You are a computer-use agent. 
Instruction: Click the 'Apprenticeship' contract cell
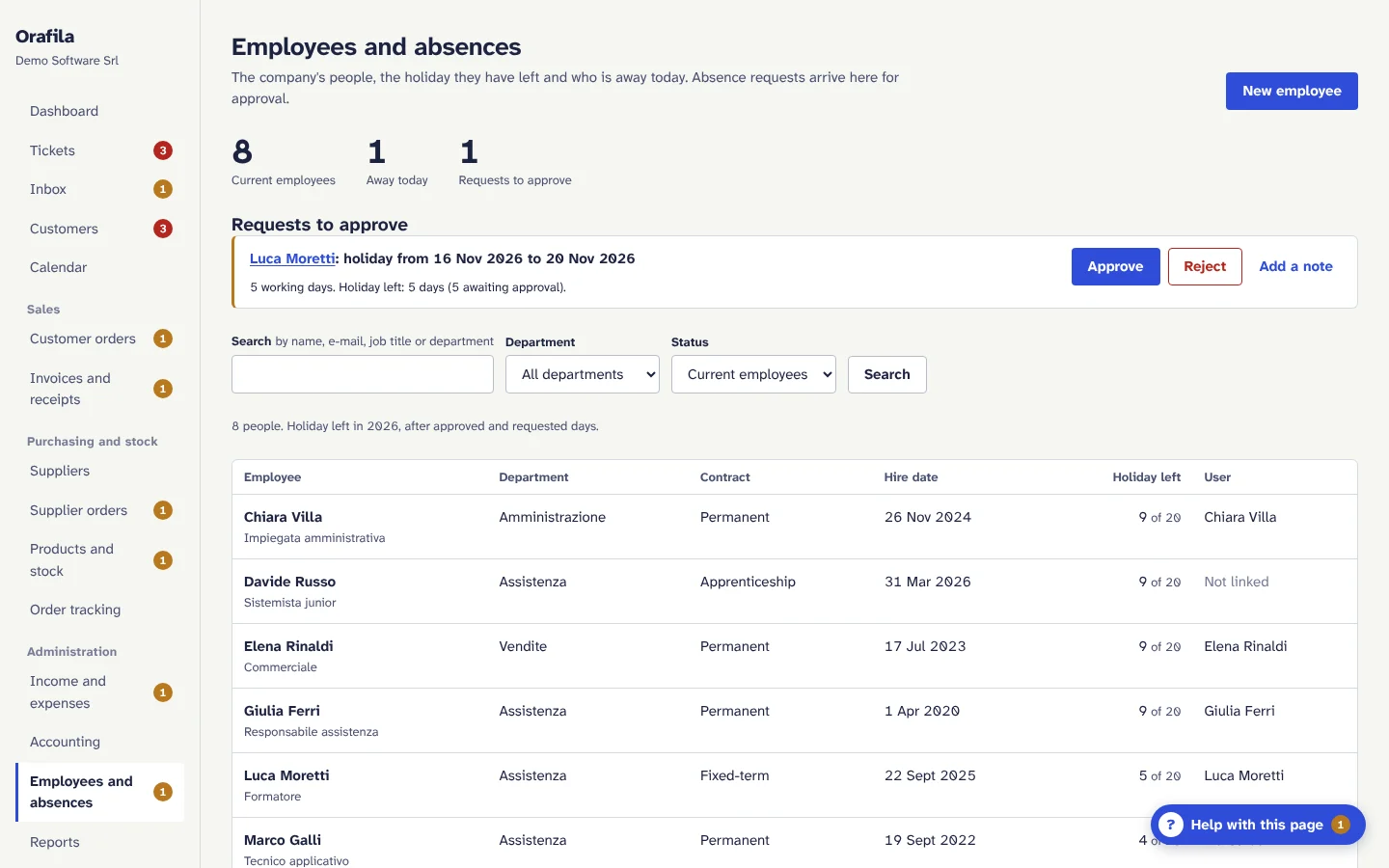748,582
